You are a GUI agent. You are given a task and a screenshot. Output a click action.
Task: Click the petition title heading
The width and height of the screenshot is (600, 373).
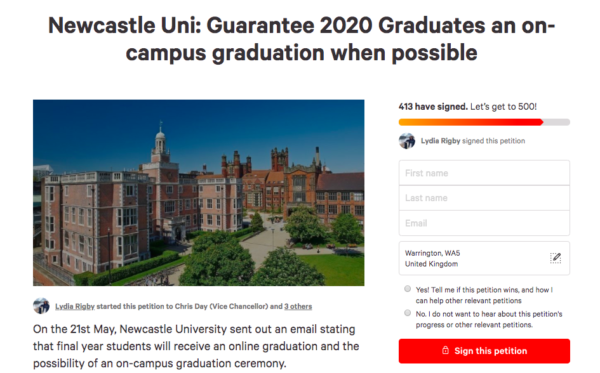coord(302,39)
